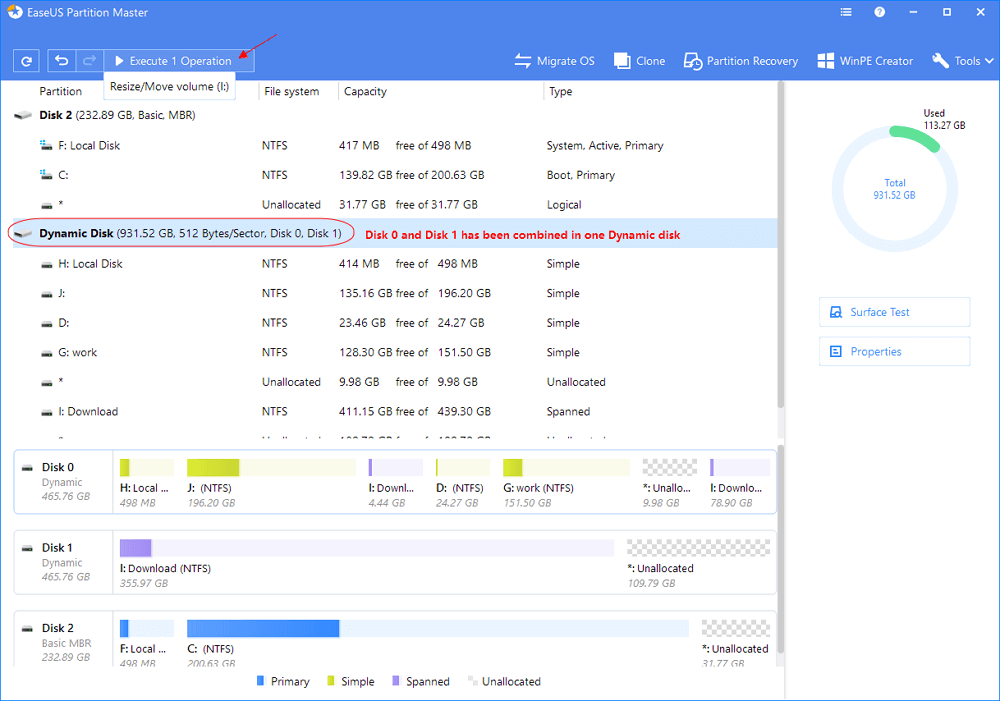
Task: Select I: Download 355.97 GB block on Disk 1
Action: (367, 563)
